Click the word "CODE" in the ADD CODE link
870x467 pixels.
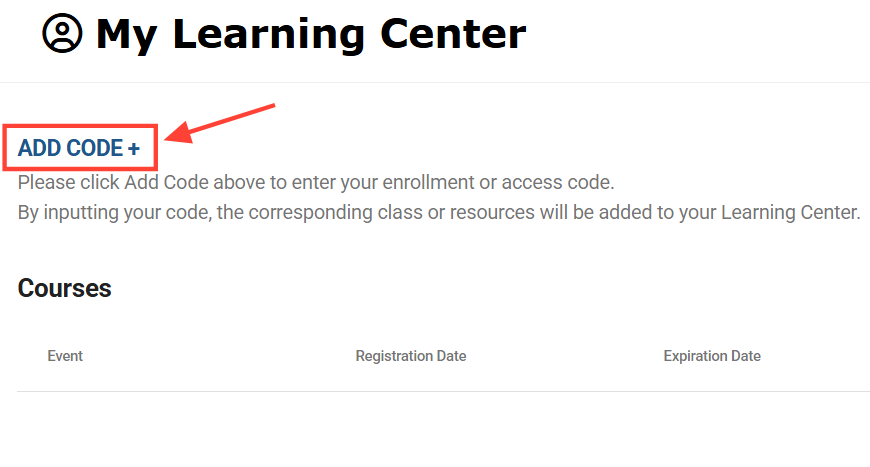pyautogui.click(x=95, y=149)
